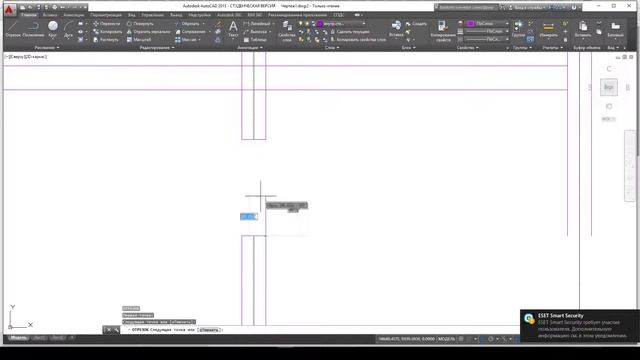The width and height of the screenshot is (640, 360).
Task: Click the Масштаб scale tool
Action: coord(139,40)
